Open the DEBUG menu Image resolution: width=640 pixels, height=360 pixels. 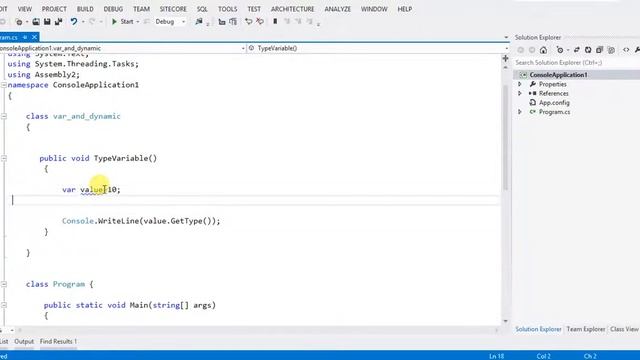pos(113,9)
